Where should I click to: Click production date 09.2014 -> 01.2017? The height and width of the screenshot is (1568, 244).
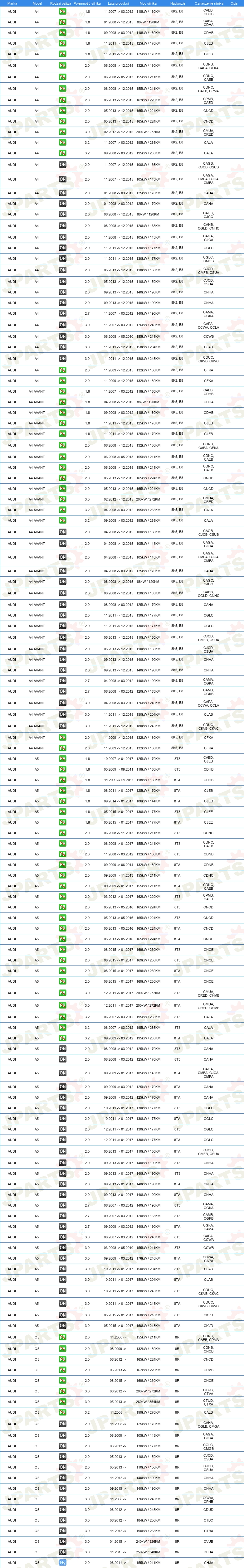[x=118, y=801]
